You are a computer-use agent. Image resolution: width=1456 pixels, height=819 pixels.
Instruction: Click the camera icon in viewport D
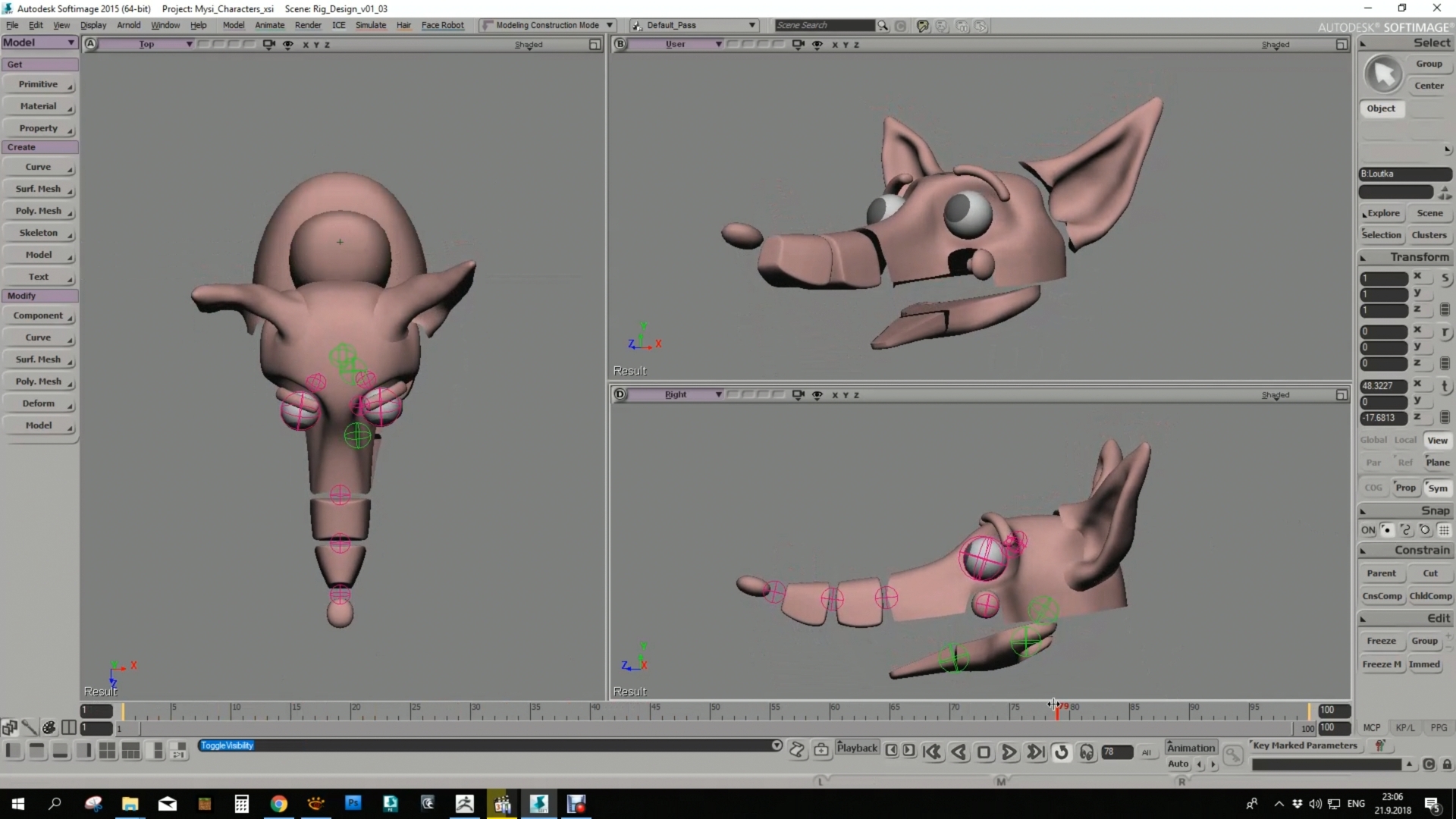(798, 395)
